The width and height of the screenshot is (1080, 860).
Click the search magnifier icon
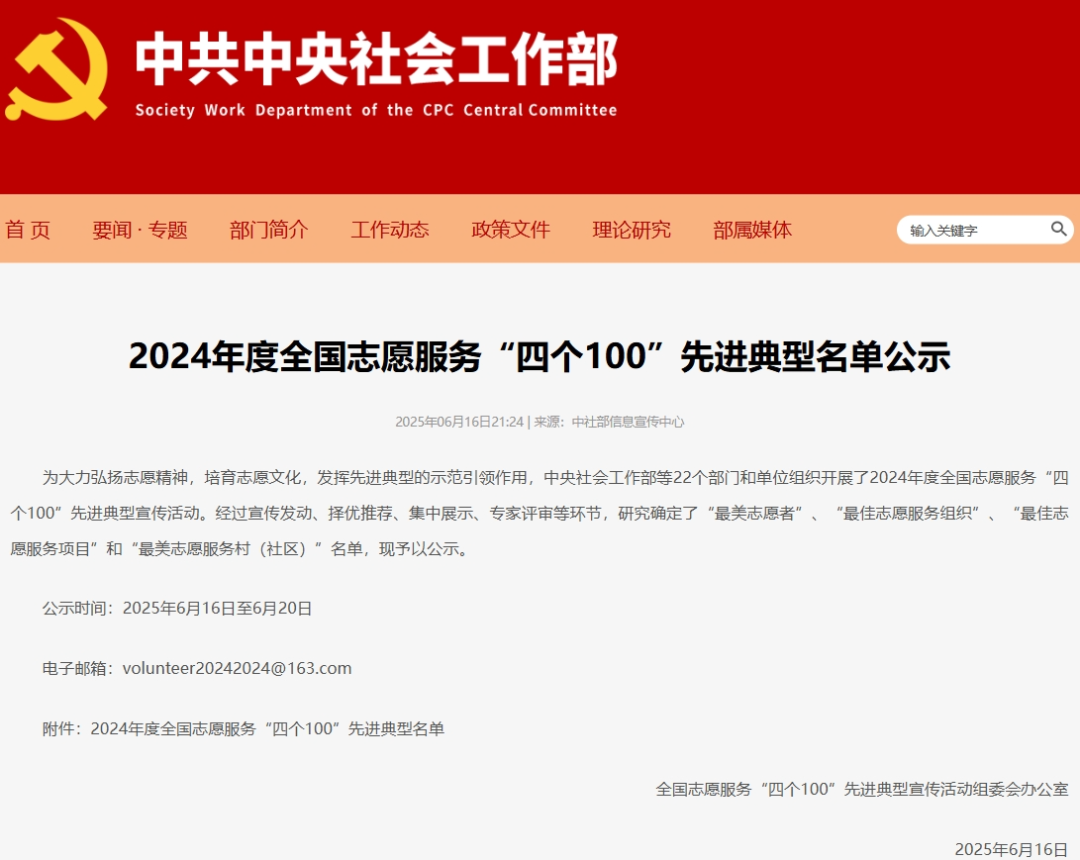coord(1059,229)
